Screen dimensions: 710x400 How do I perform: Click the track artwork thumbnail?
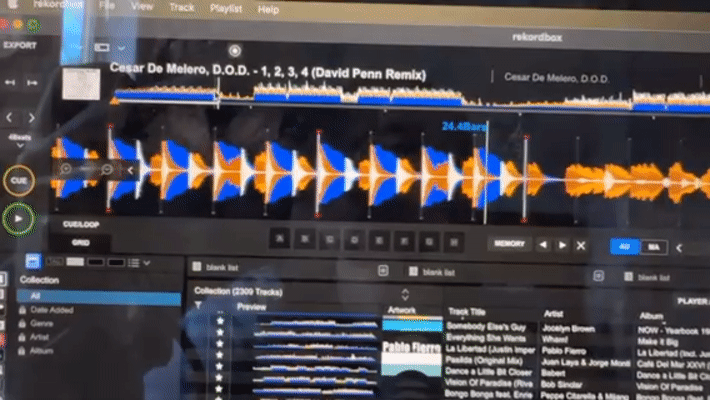[x=81, y=84]
